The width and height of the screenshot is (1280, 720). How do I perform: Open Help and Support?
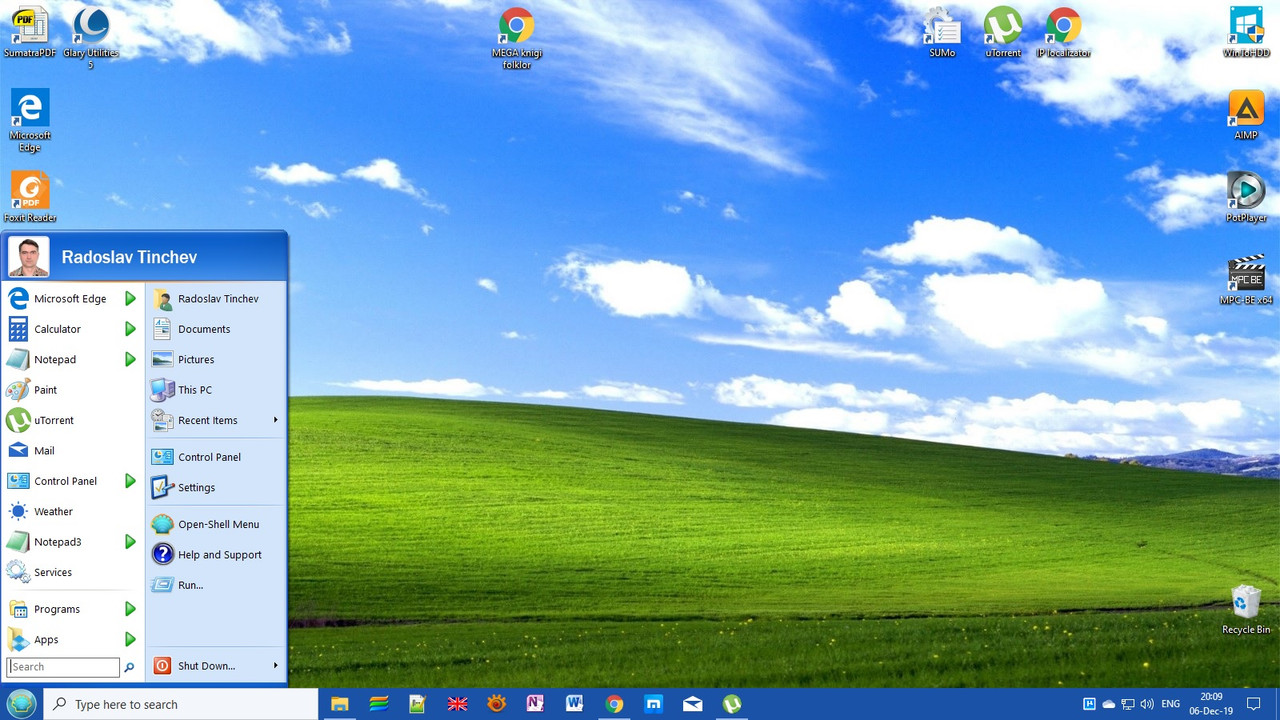(x=216, y=554)
